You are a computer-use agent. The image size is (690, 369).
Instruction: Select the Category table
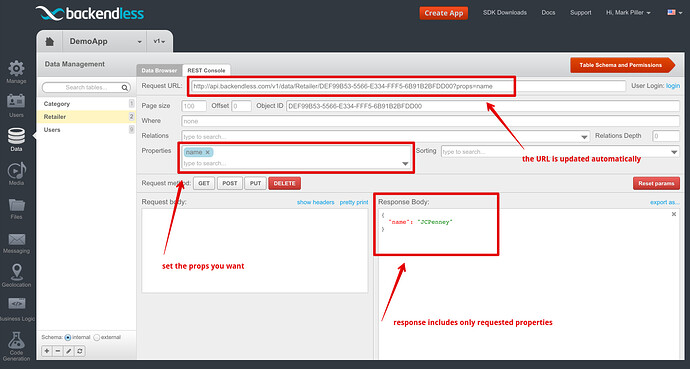(87, 104)
